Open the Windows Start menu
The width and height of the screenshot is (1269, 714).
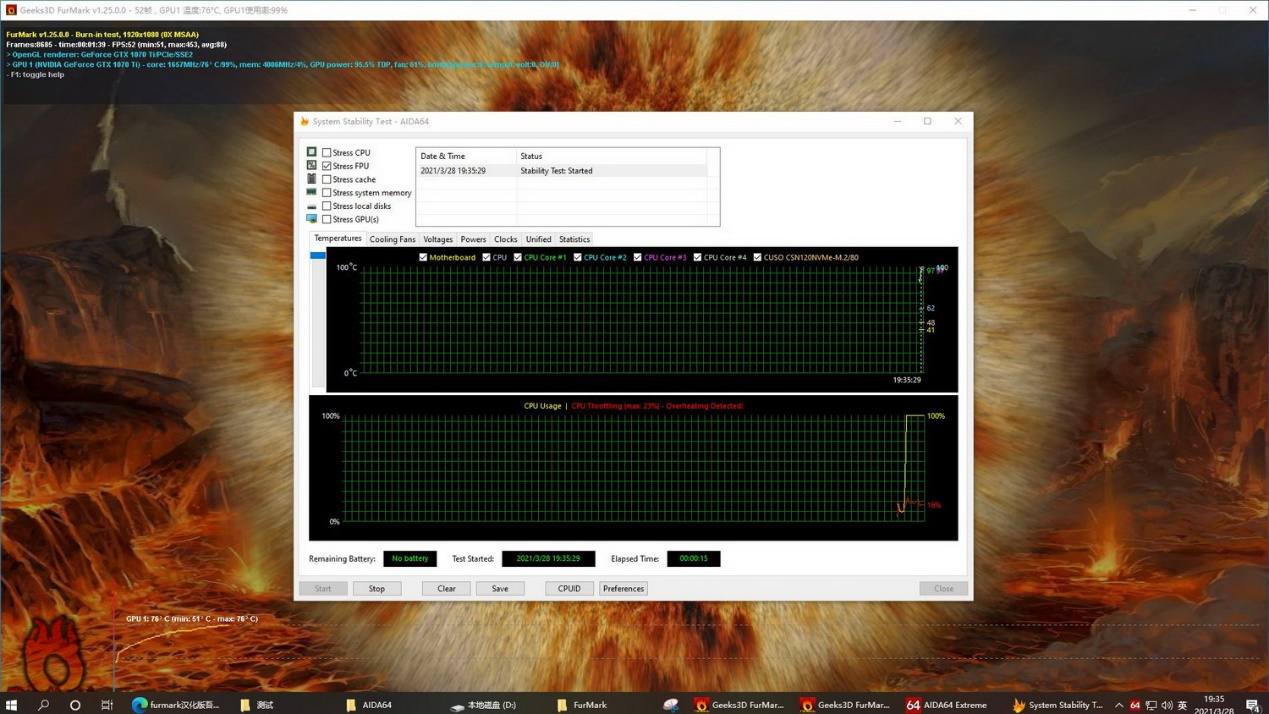(12, 705)
